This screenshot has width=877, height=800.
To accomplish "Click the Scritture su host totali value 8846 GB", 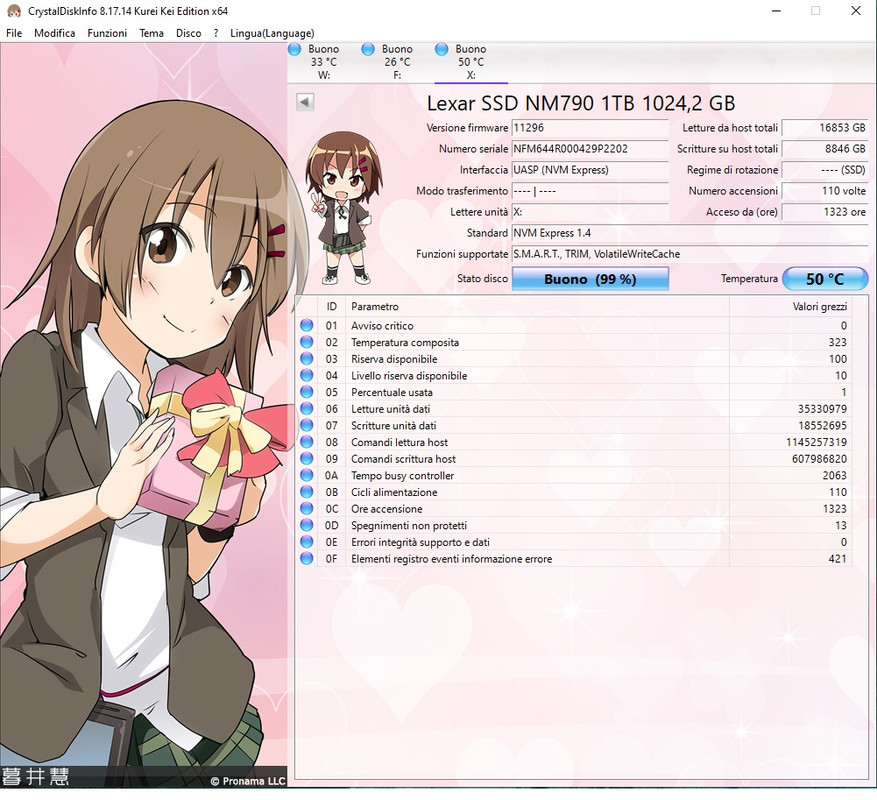I will click(x=824, y=149).
